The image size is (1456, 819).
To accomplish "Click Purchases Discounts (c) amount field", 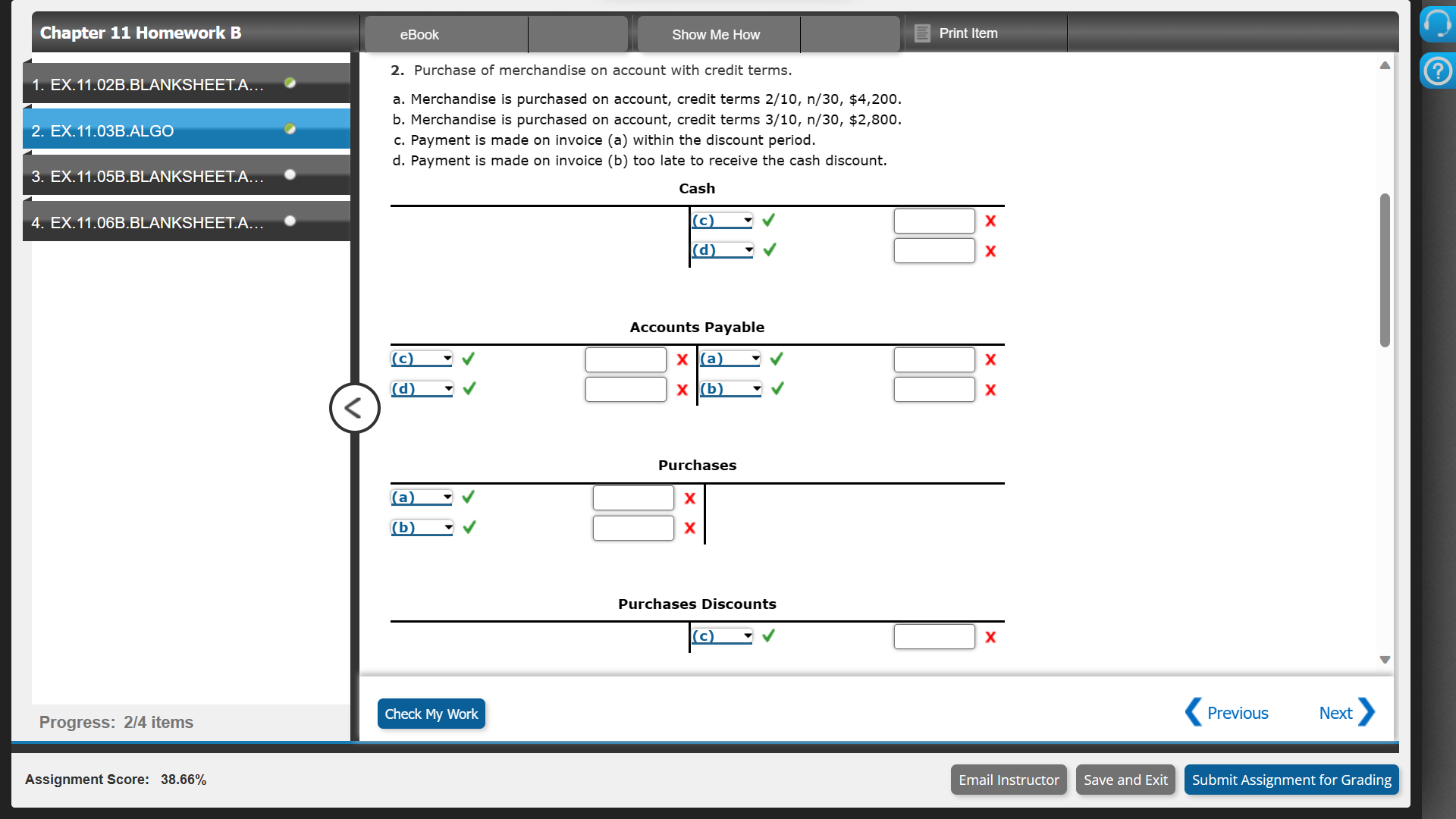I will click(934, 636).
